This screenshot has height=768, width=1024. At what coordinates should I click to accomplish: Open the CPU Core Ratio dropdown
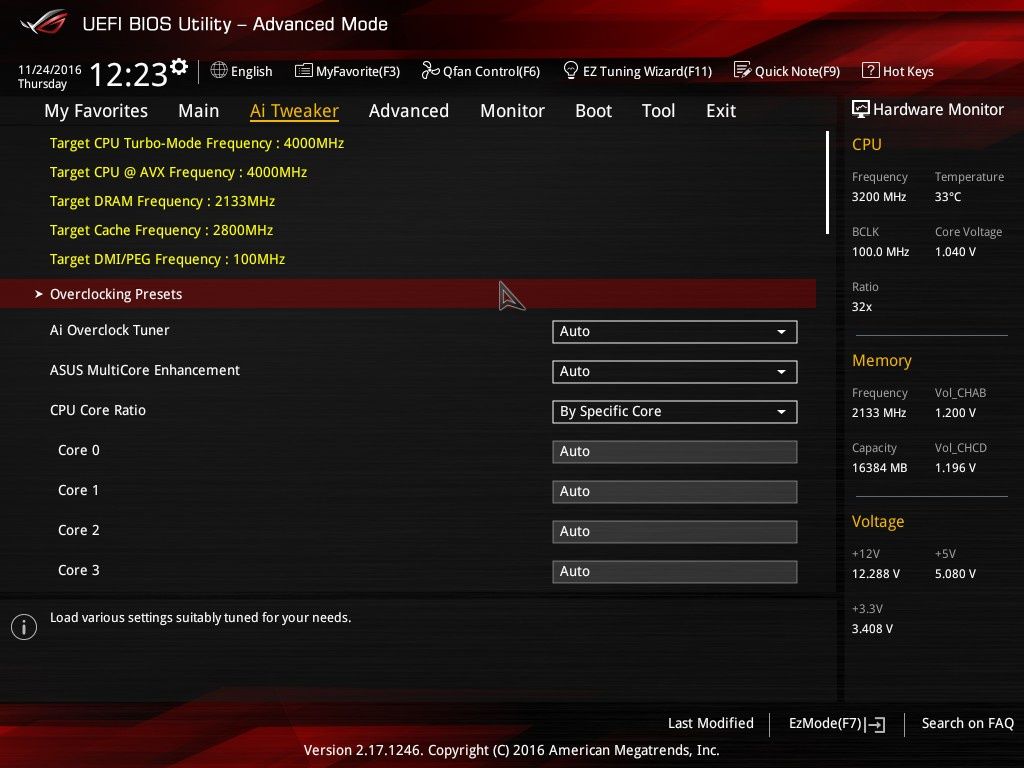click(674, 411)
